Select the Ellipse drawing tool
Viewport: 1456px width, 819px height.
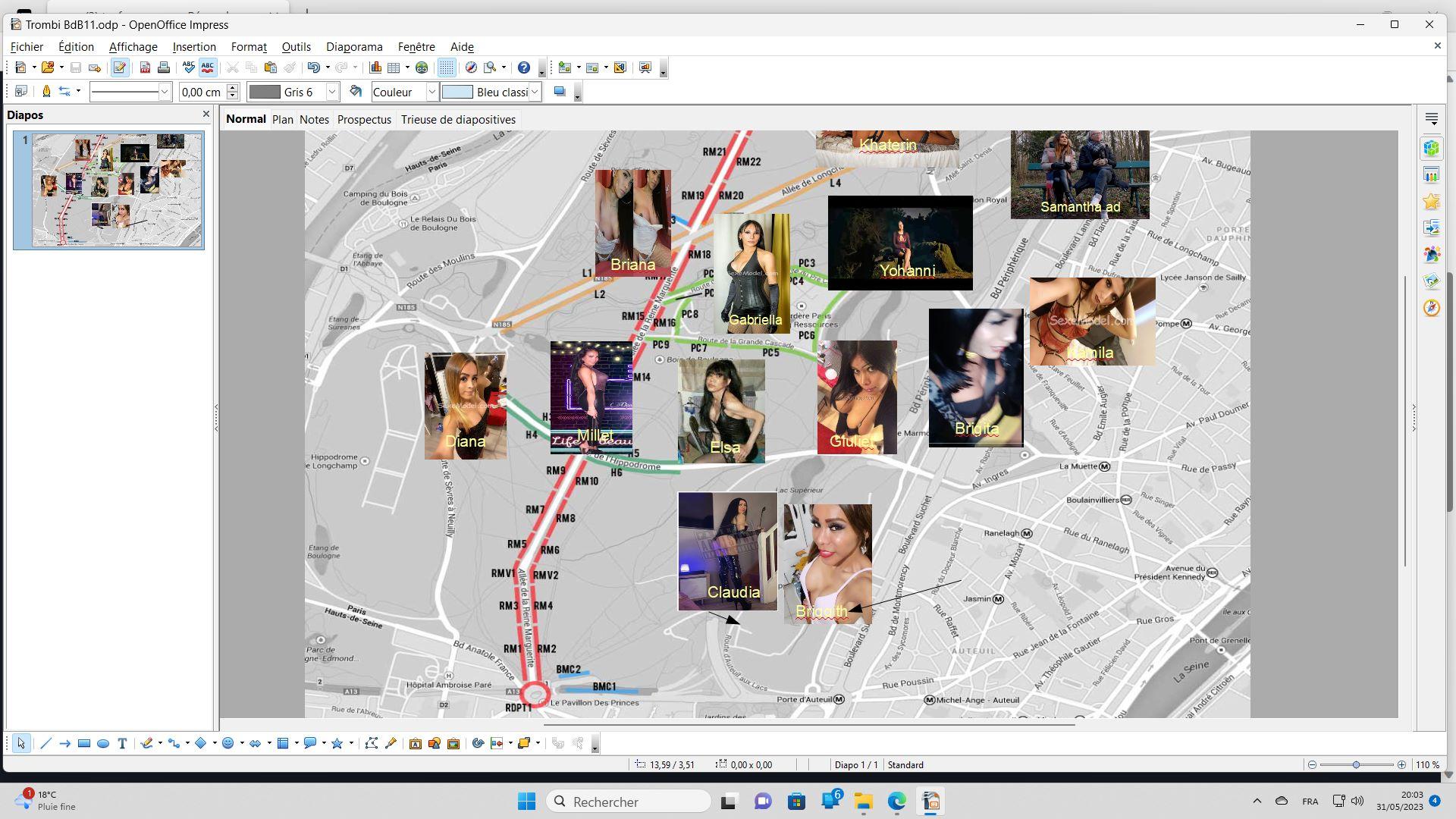click(103, 743)
